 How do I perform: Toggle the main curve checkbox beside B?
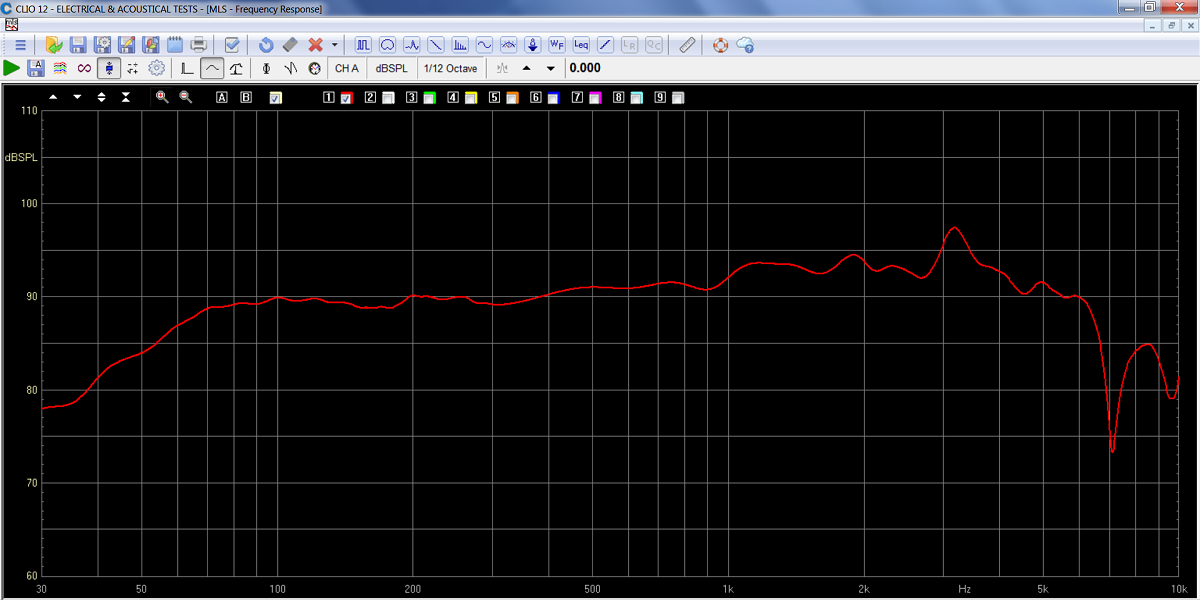(276, 98)
